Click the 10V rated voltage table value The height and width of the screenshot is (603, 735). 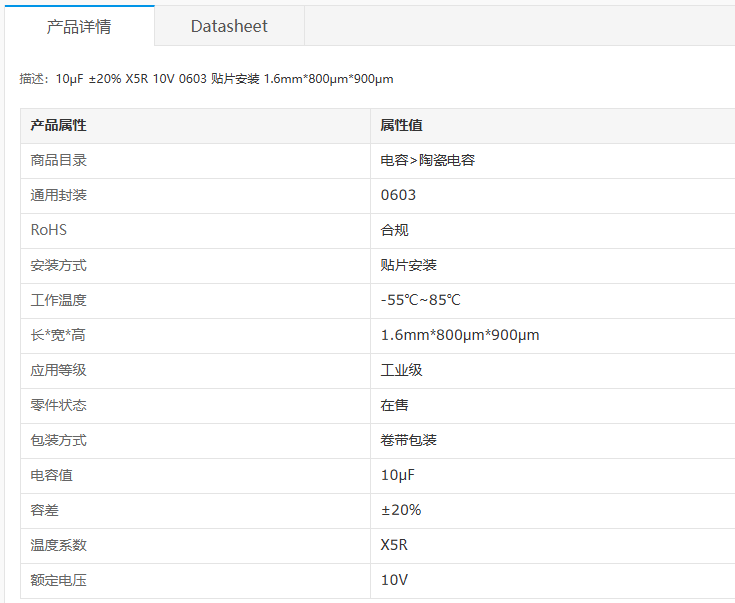[x=394, y=580]
